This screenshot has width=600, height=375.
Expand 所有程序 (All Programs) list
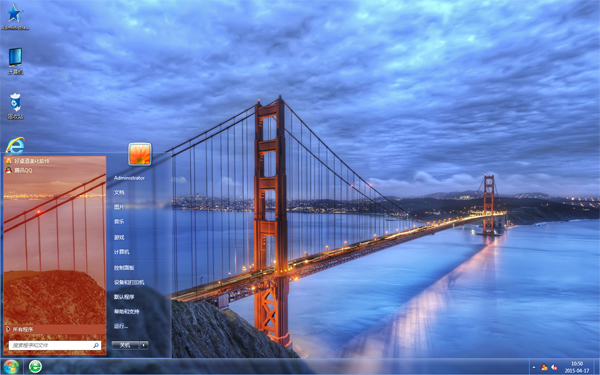pos(55,329)
